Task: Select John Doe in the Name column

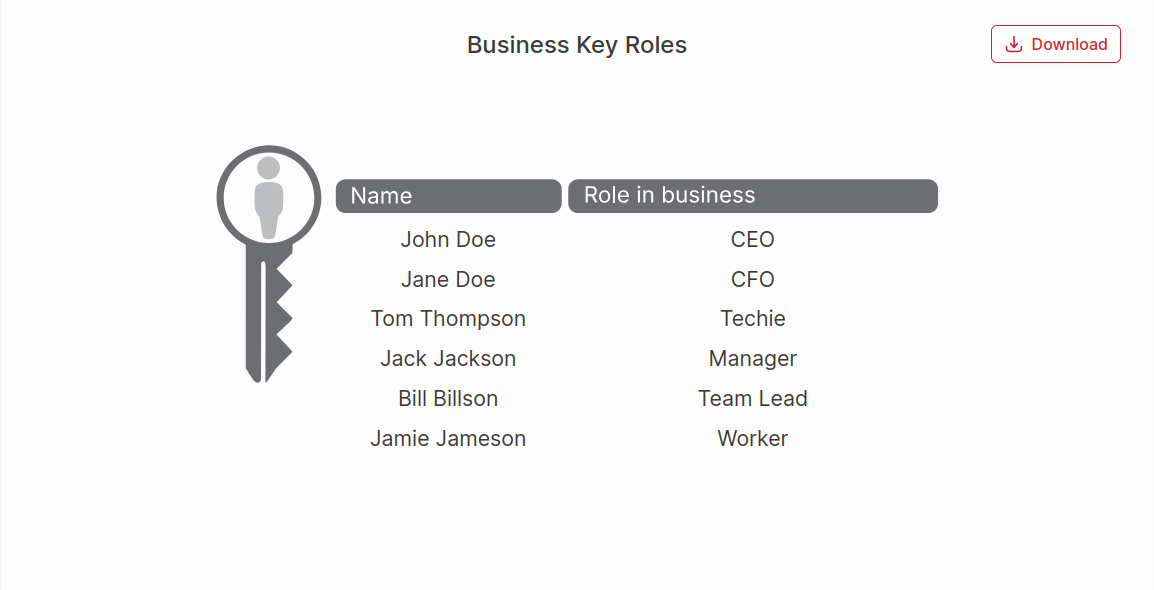Action: [448, 239]
